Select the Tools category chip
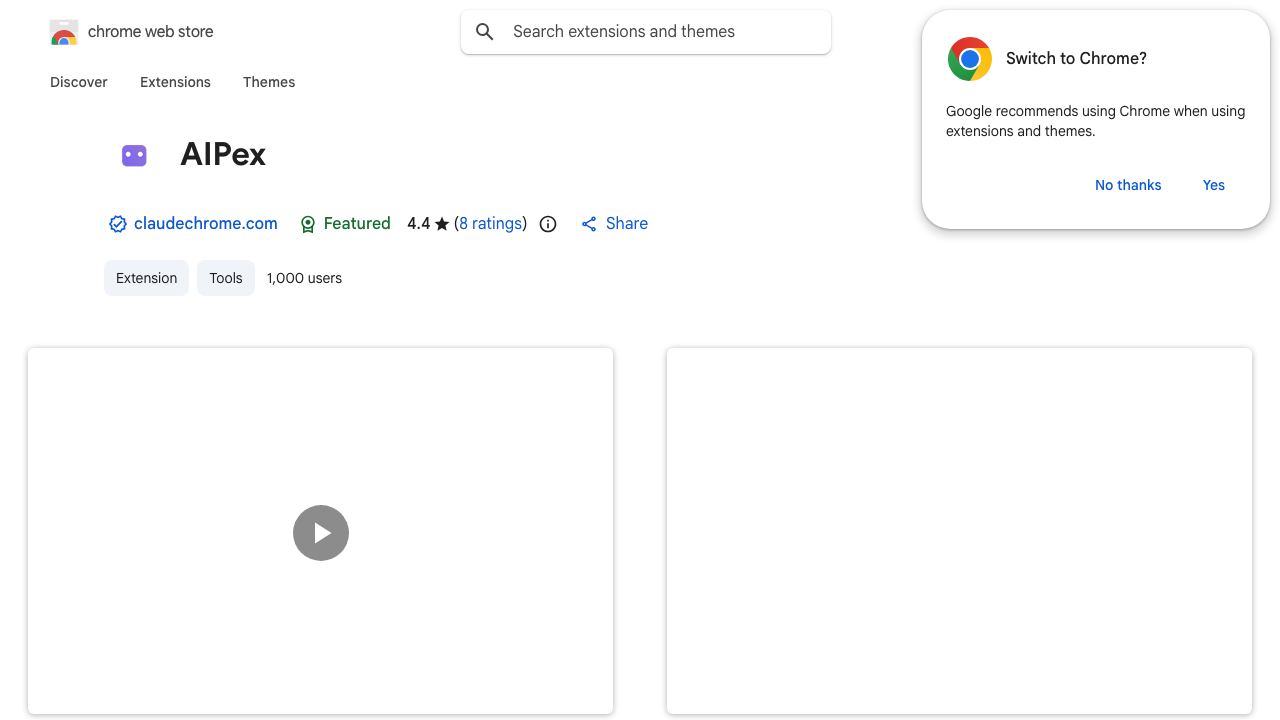Viewport: 1280px width, 720px height. click(x=226, y=278)
